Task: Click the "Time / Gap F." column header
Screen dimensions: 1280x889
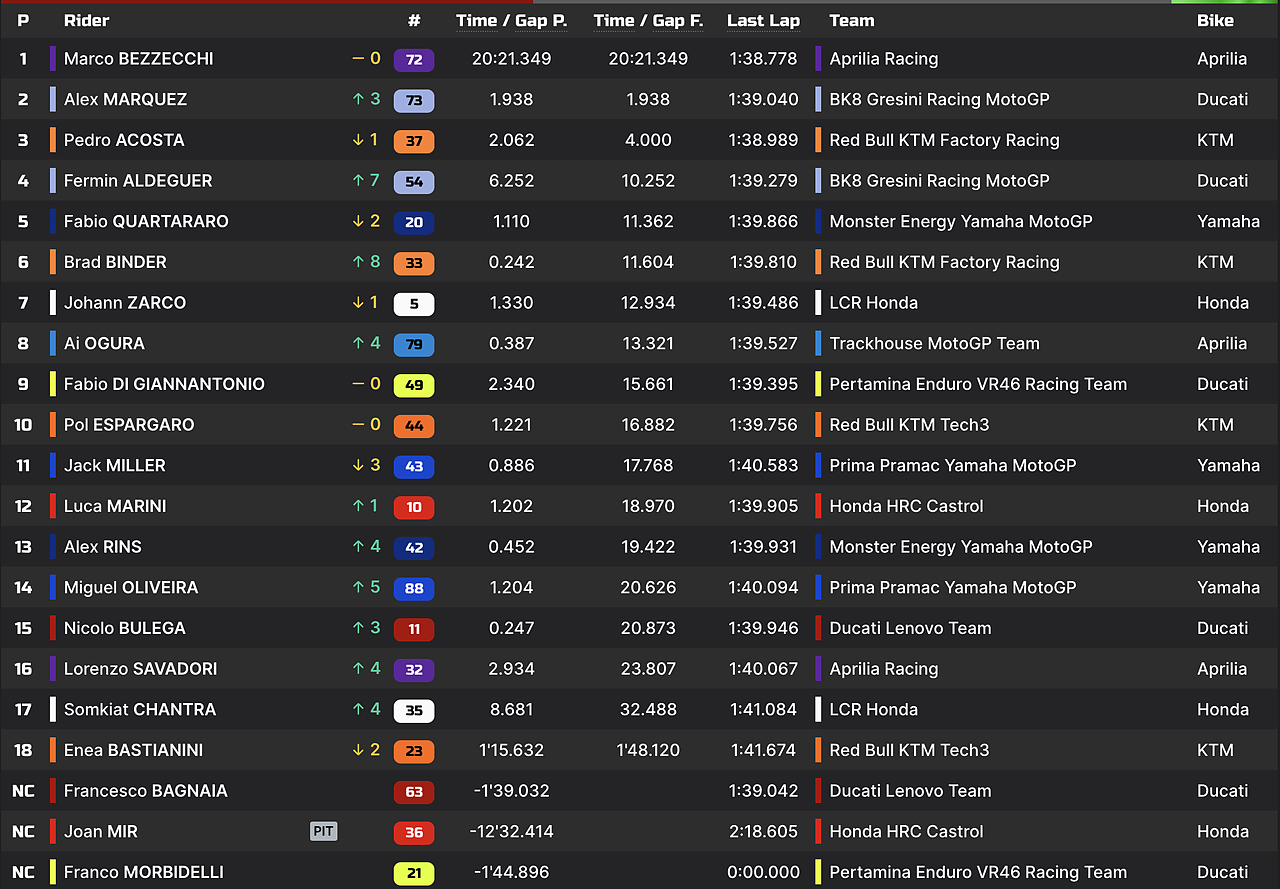Action: (x=648, y=20)
